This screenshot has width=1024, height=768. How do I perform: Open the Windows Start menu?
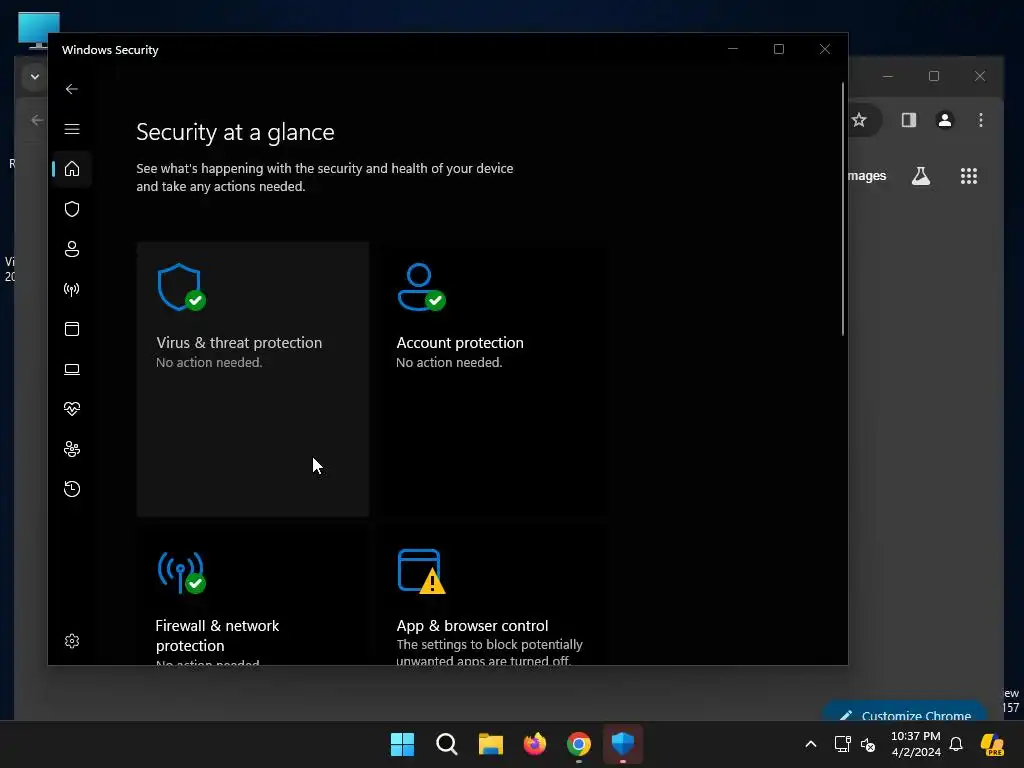pyautogui.click(x=402, y=744)
